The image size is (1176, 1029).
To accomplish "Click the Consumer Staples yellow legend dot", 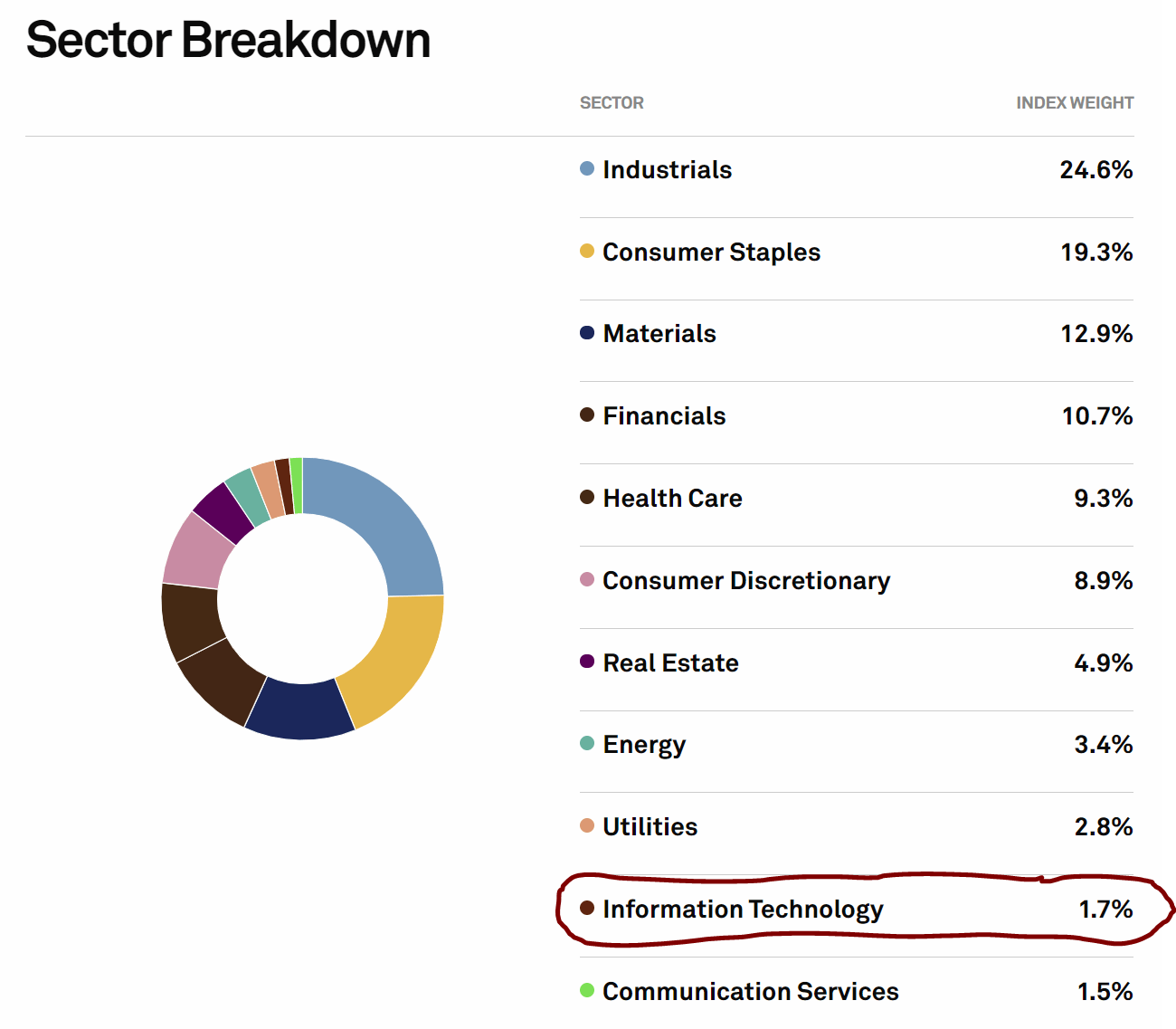I will [x=587, y=251].
